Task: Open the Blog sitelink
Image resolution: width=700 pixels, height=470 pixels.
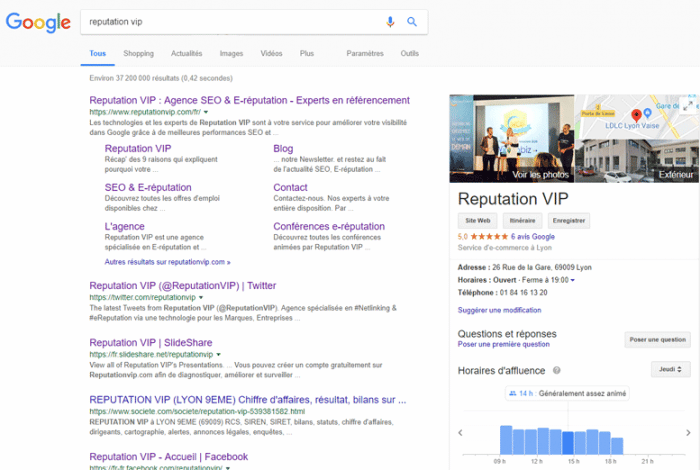Action: [283, 149]
